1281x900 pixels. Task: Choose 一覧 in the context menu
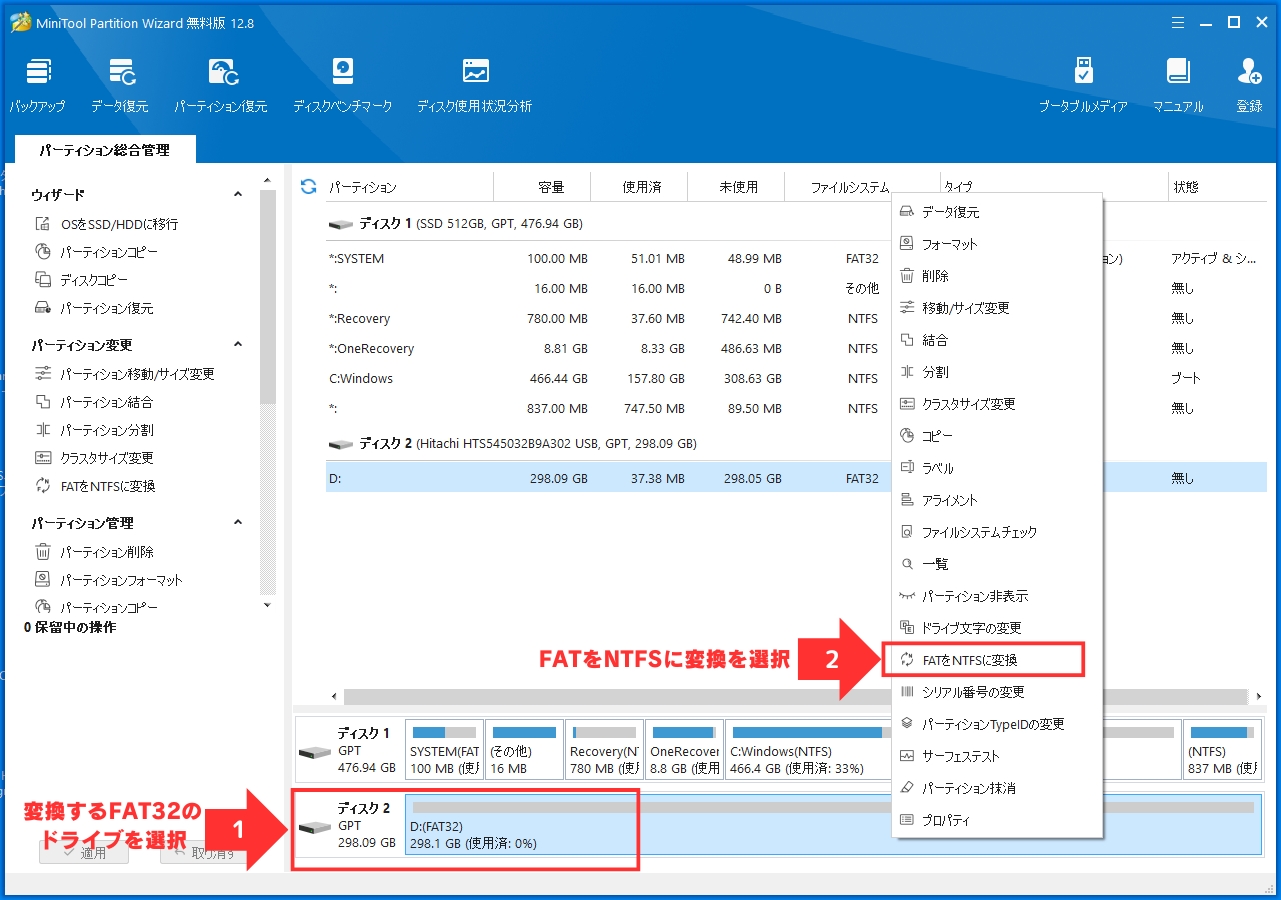click(997, 564)
